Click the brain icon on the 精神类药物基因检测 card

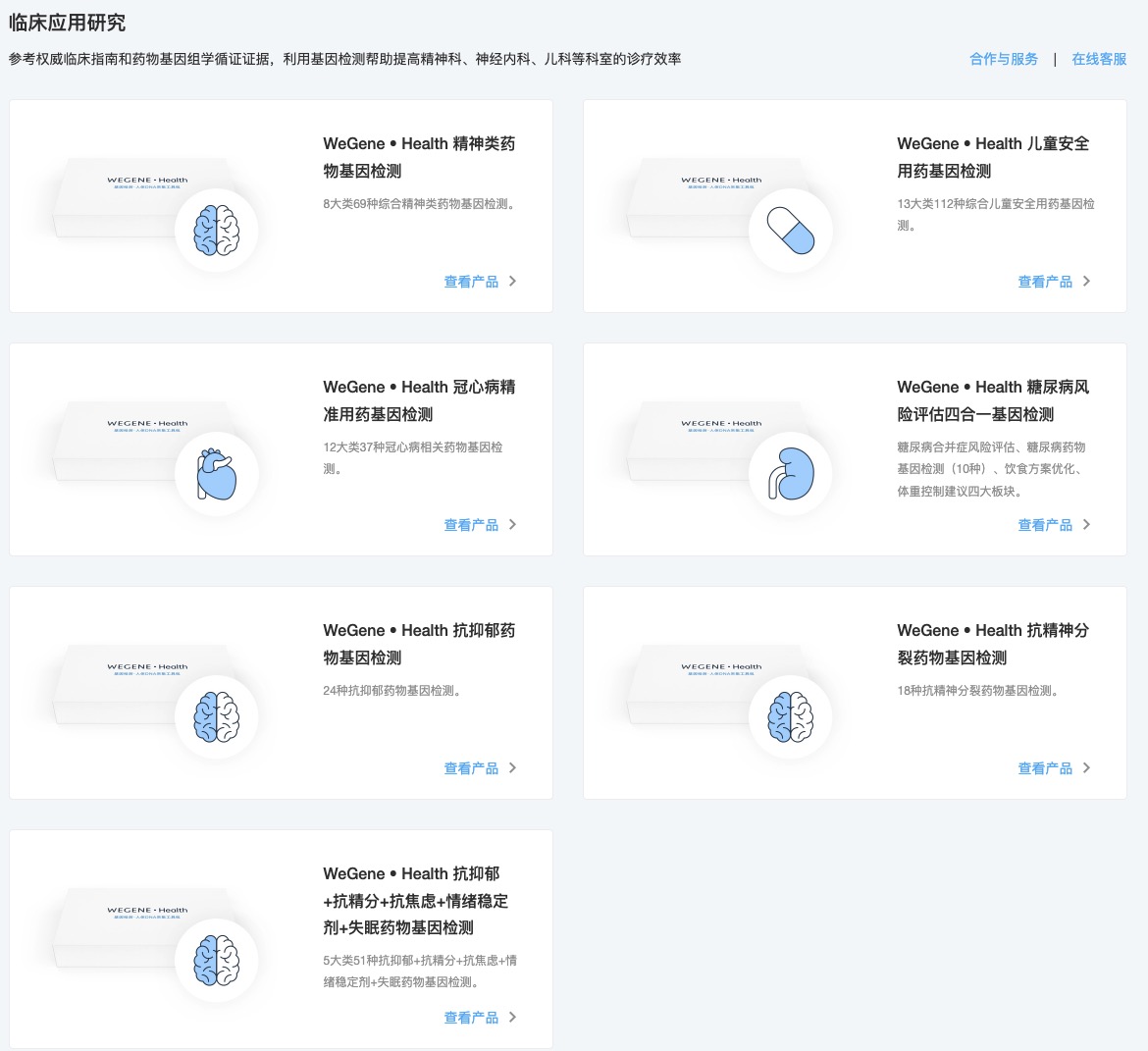pyautogui.click(x=217, y=231)
